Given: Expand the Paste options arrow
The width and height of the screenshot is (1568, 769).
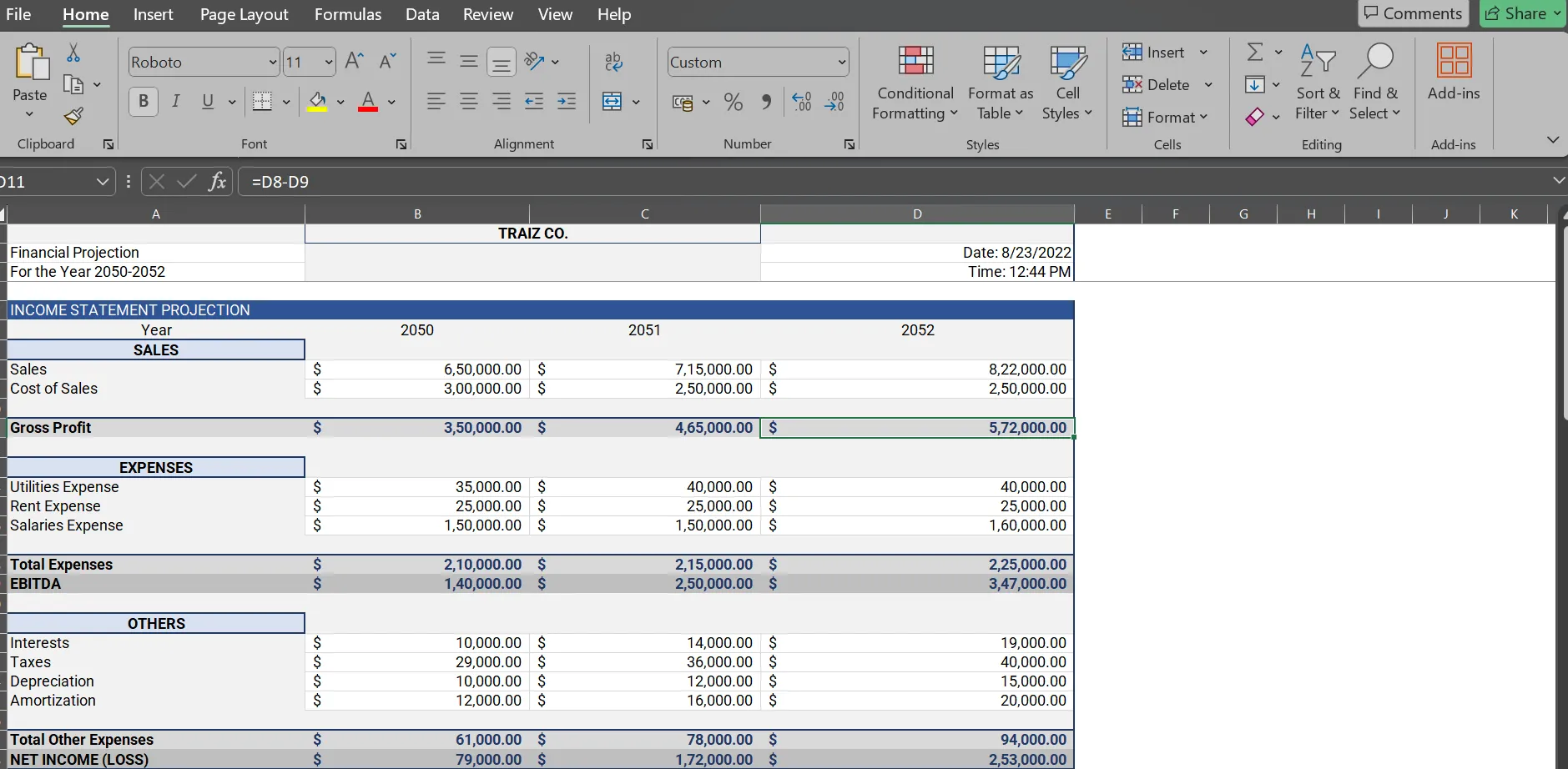Looking at the screenshot, I should pyautogui.click(x=30, y=113).
